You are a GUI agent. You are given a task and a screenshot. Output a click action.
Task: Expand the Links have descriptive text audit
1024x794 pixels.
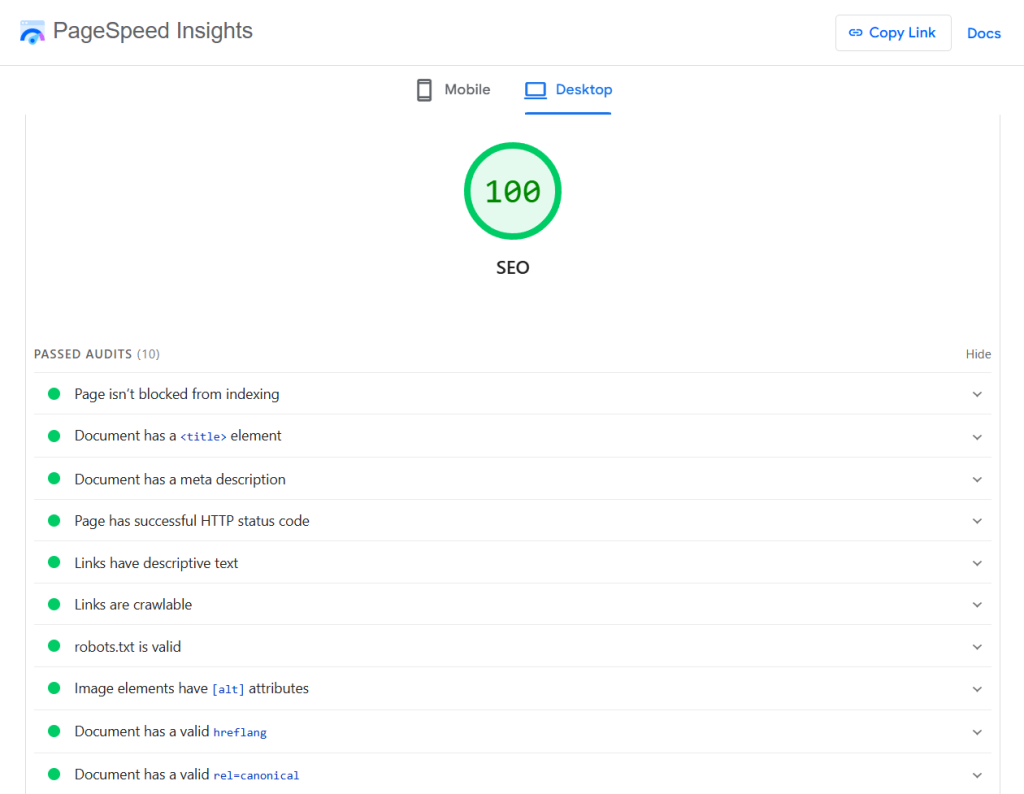977,562
